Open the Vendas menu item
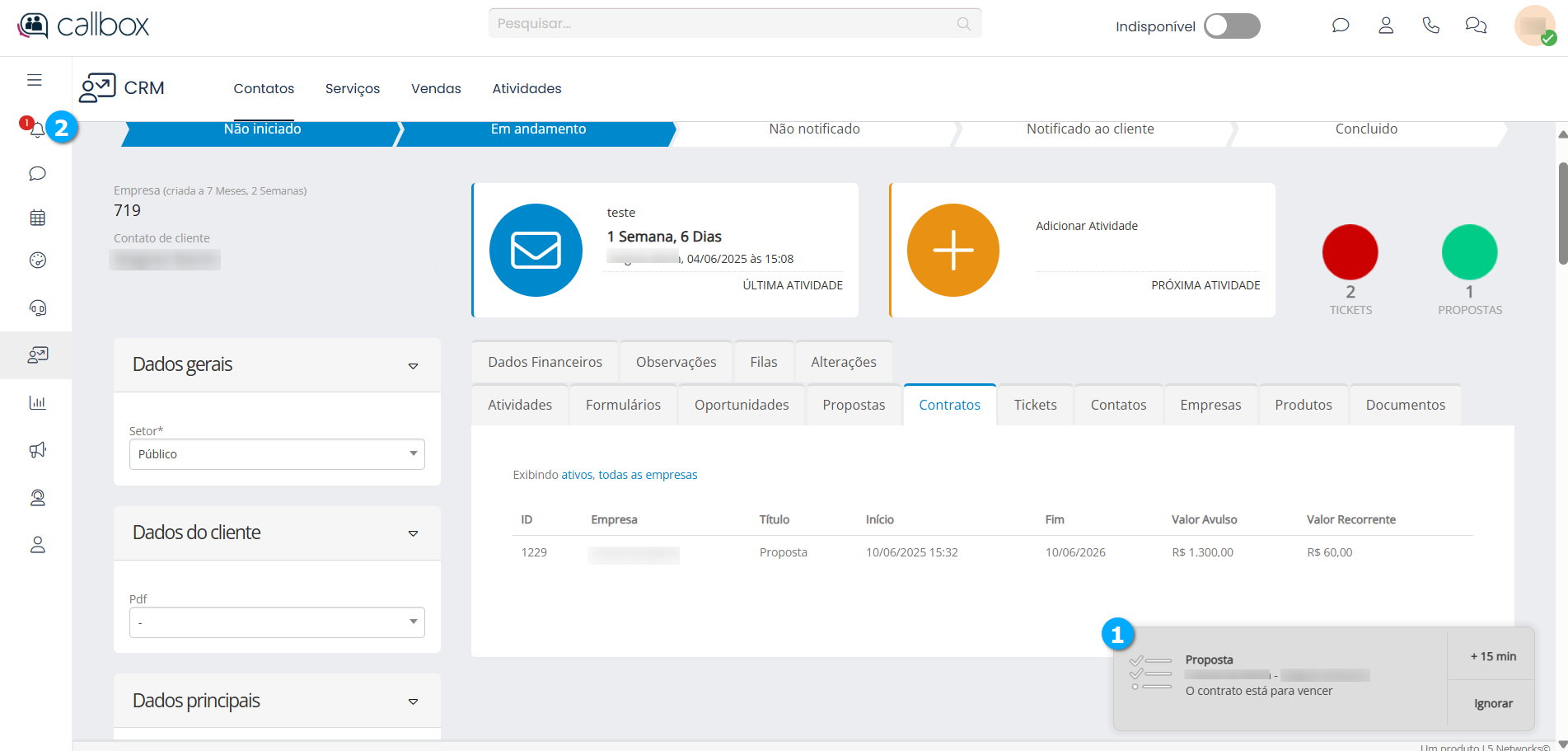The height and width of the screenshot is (751, 1568). (x=436, y=88)
